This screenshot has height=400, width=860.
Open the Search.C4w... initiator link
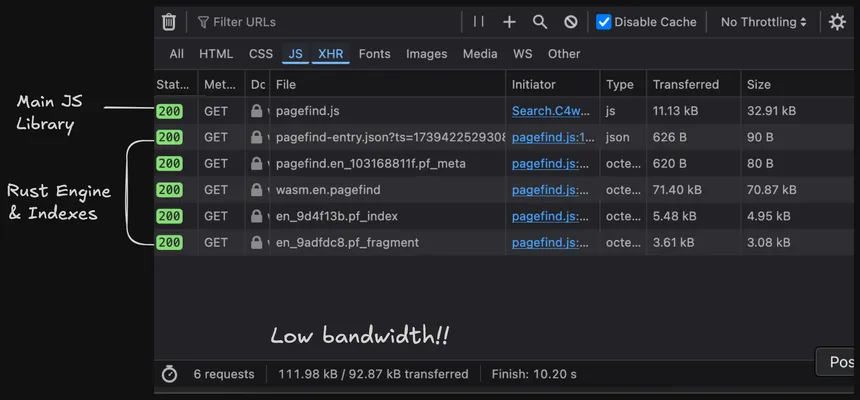(552, 111)
